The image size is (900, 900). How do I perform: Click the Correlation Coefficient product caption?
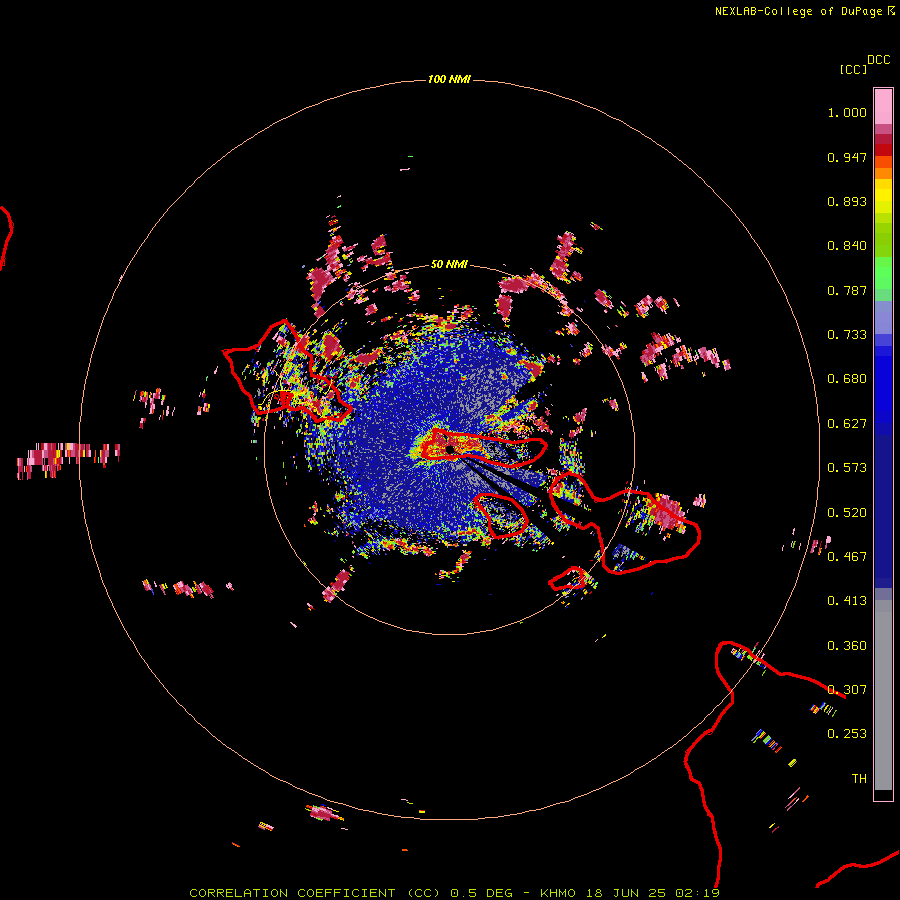pyautogui.click(x=454, y=893)
